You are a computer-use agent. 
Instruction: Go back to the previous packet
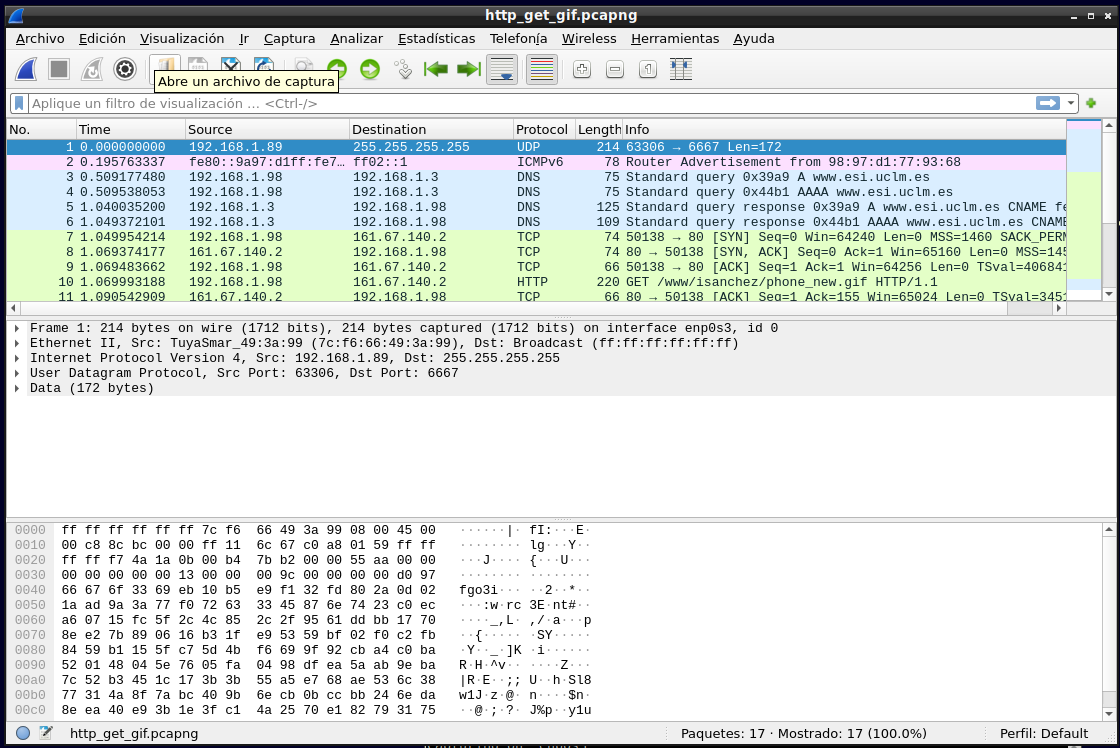click(337, 70)
